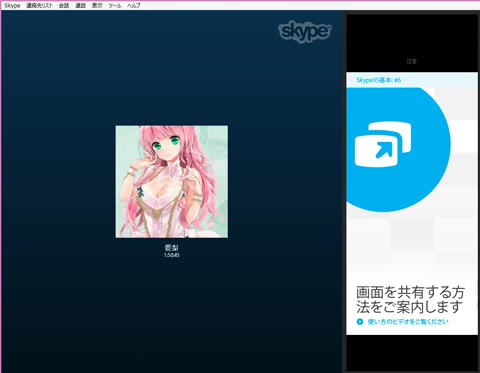Open the 通話 (Call) menu

tap(80, 6)
